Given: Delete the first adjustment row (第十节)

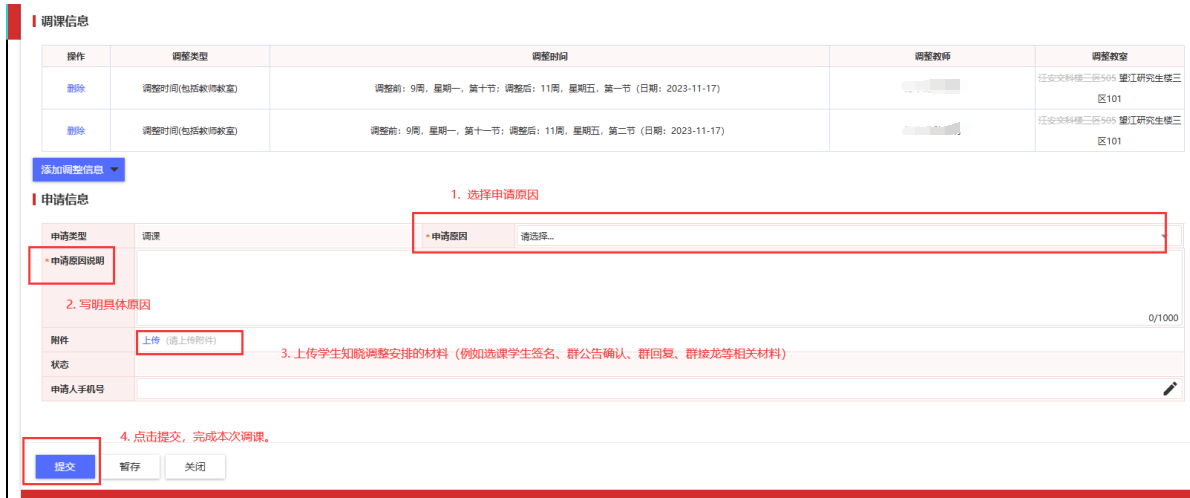Looking at the screenshot, I should 76,88.
